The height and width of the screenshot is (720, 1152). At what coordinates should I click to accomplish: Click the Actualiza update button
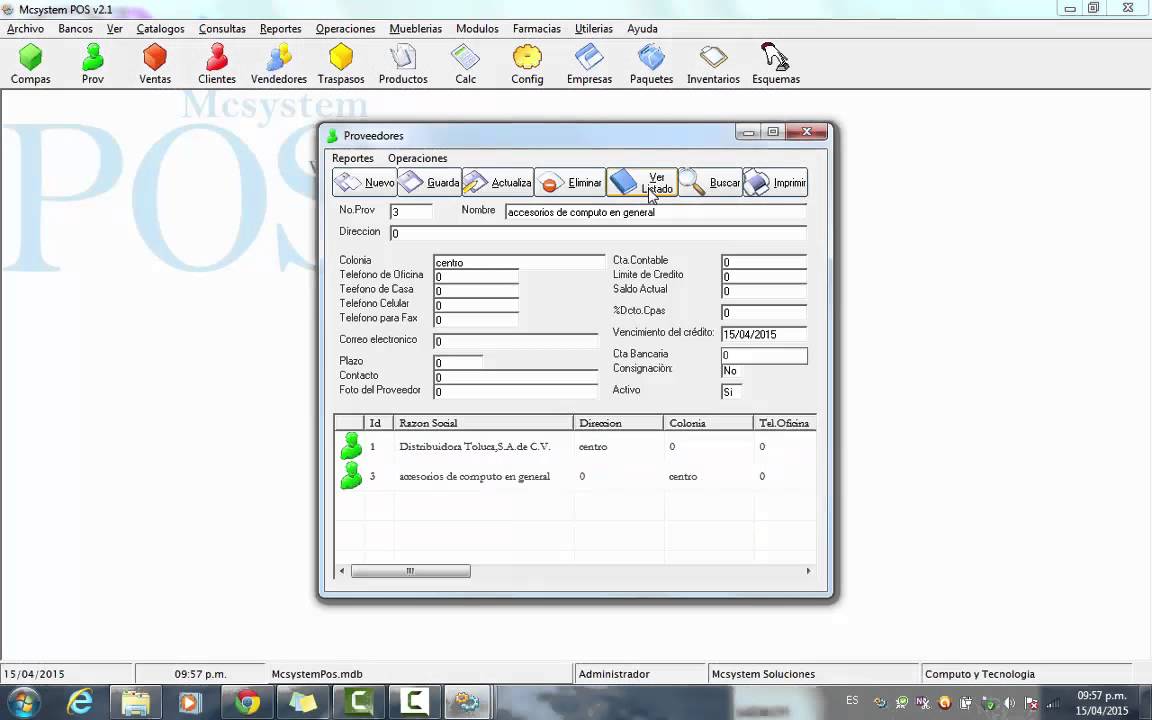pos(497,182)
